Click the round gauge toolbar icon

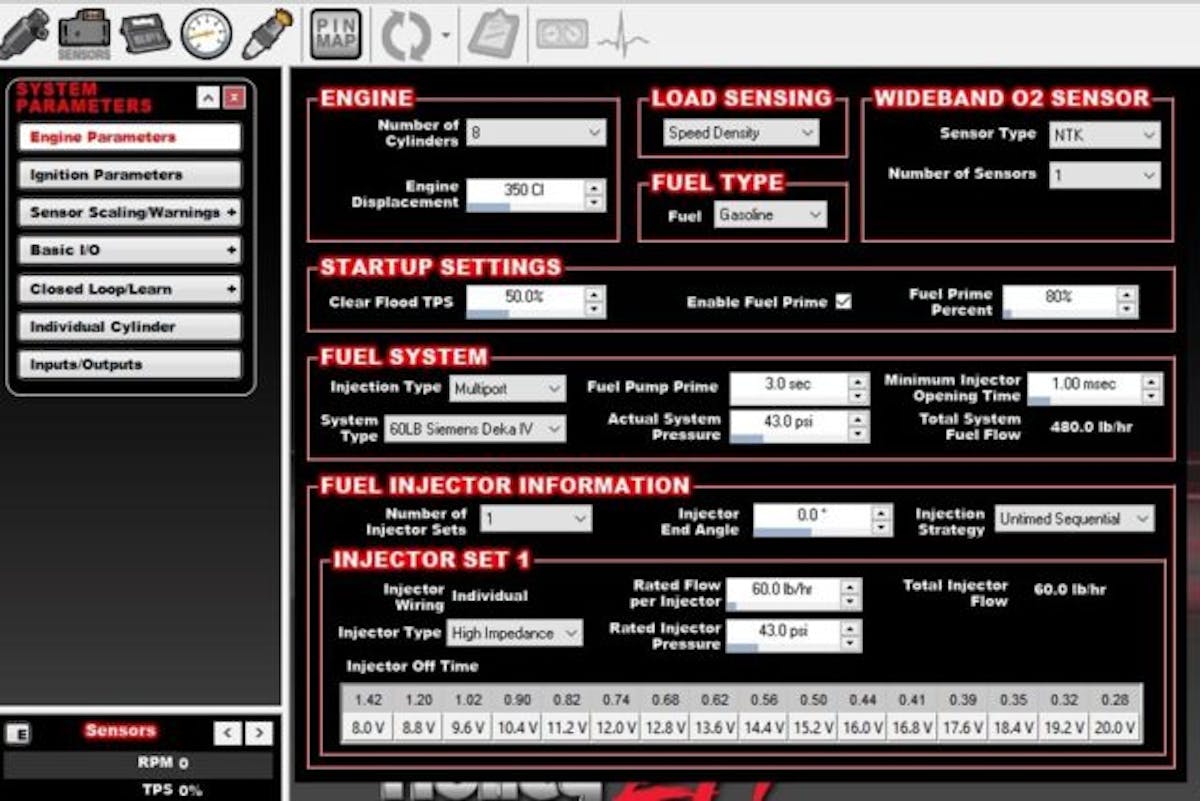point(206,33)
